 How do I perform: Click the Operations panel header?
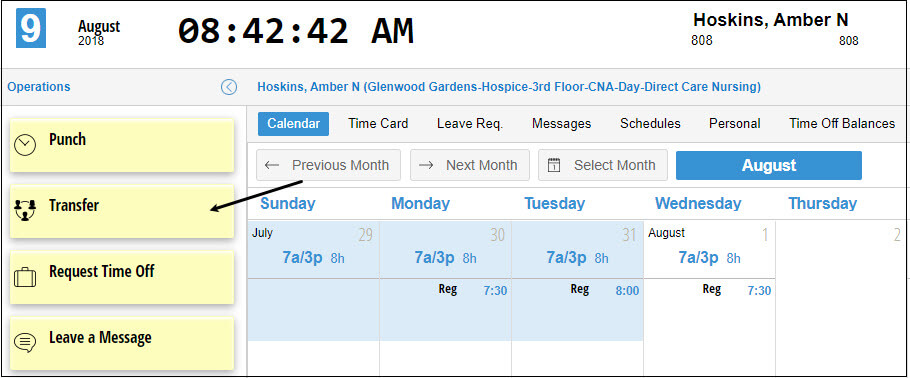(39, 87)
